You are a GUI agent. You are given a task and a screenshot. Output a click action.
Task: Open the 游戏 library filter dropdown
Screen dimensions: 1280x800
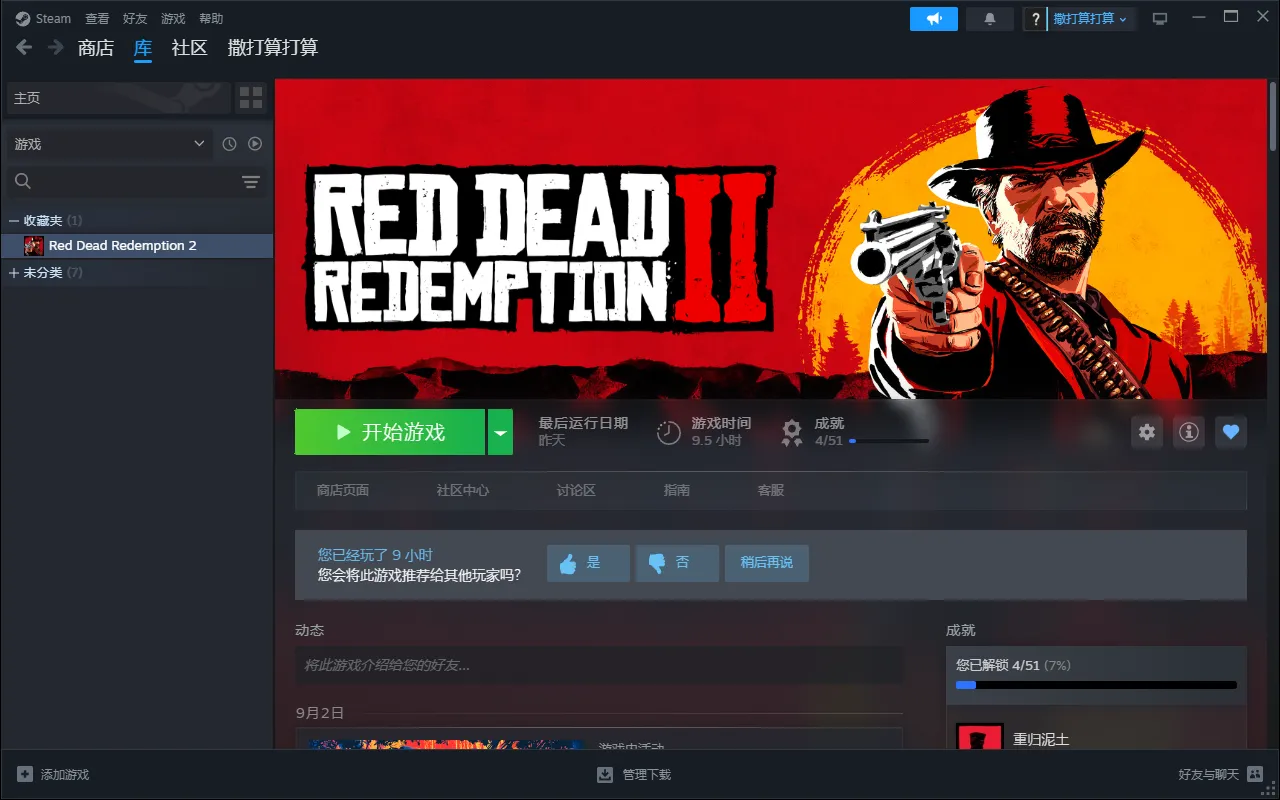coord(108,144)
